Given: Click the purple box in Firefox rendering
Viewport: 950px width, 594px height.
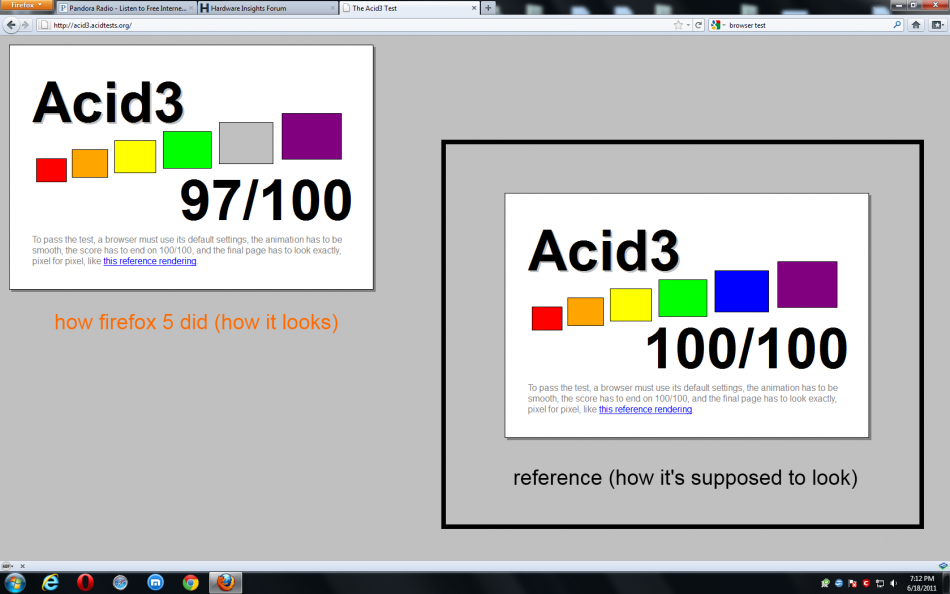Looking at the screenshot, I should point(311,136).
